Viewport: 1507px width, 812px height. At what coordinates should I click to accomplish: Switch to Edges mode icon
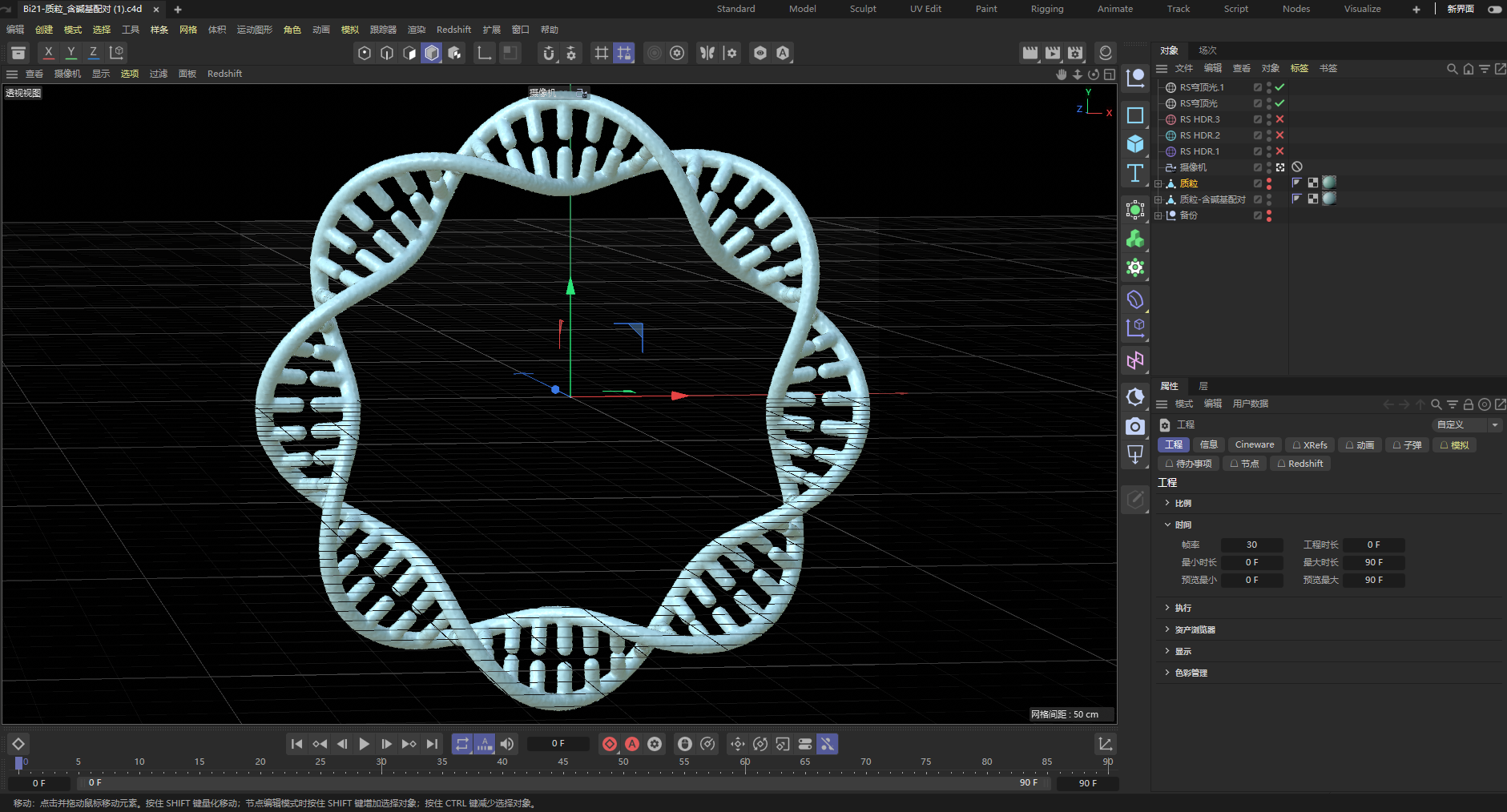coord(387,53)
